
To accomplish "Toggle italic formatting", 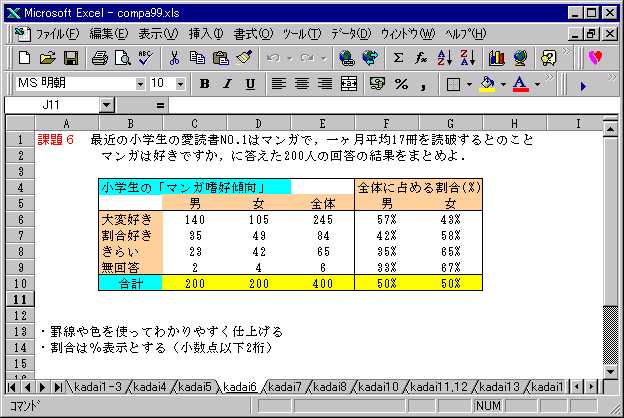I will click(x=227, y=84).
